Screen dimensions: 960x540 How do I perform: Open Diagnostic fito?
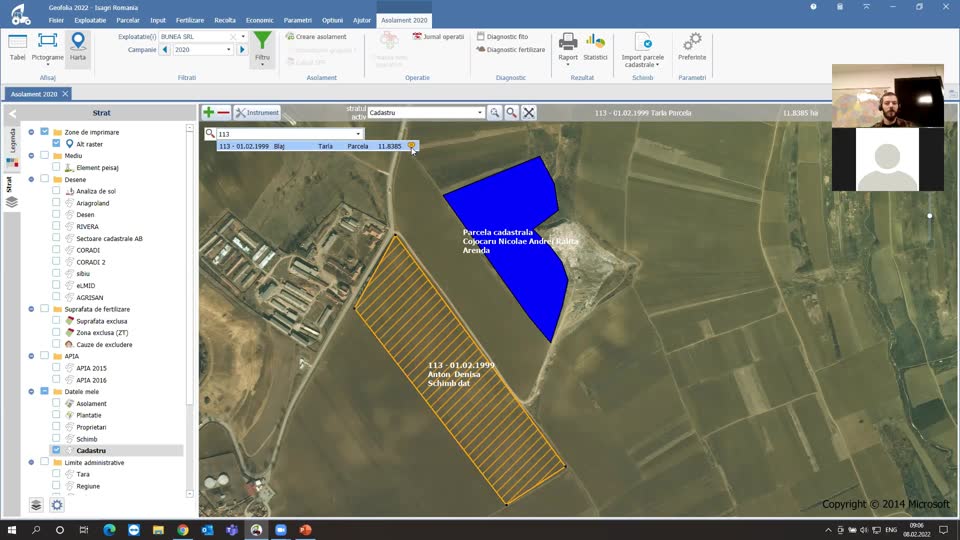coord(503,37)
